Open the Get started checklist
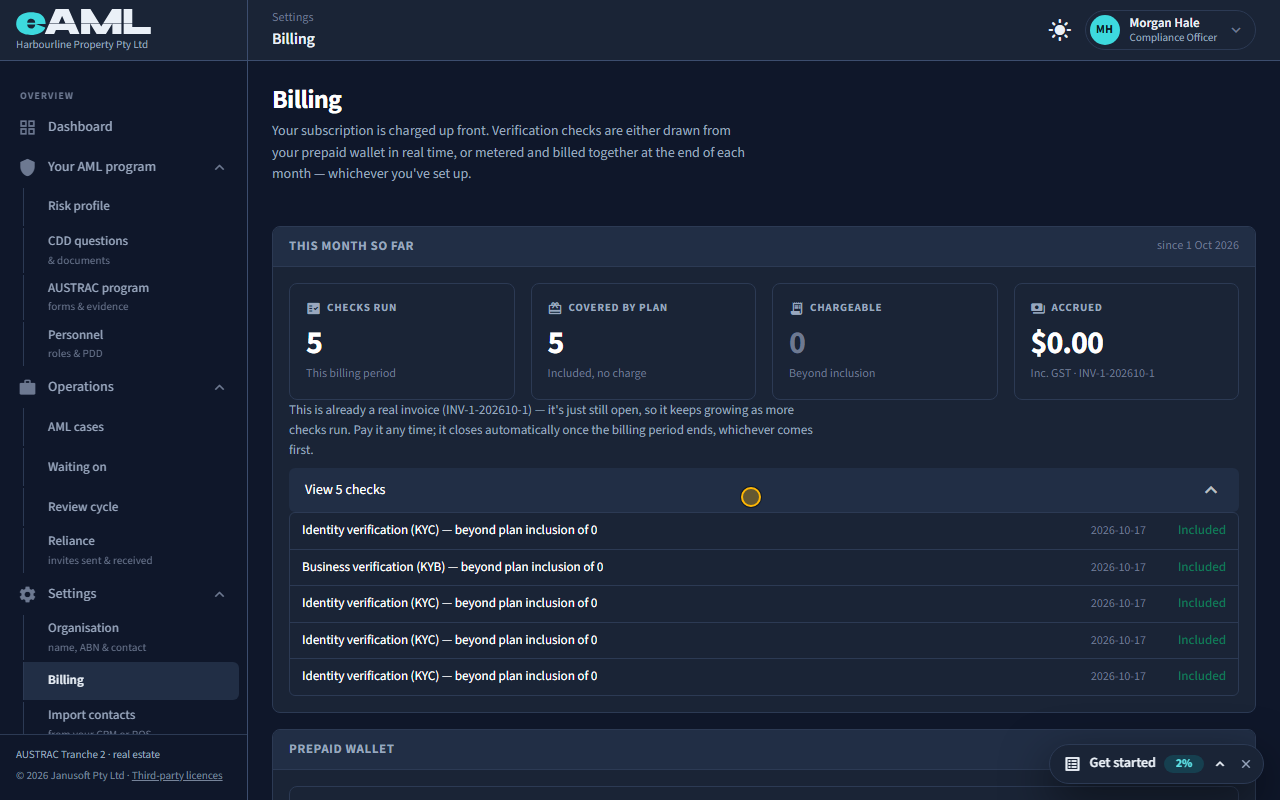This screenshot has width=1280, height=800. (x=1122, y=763)
